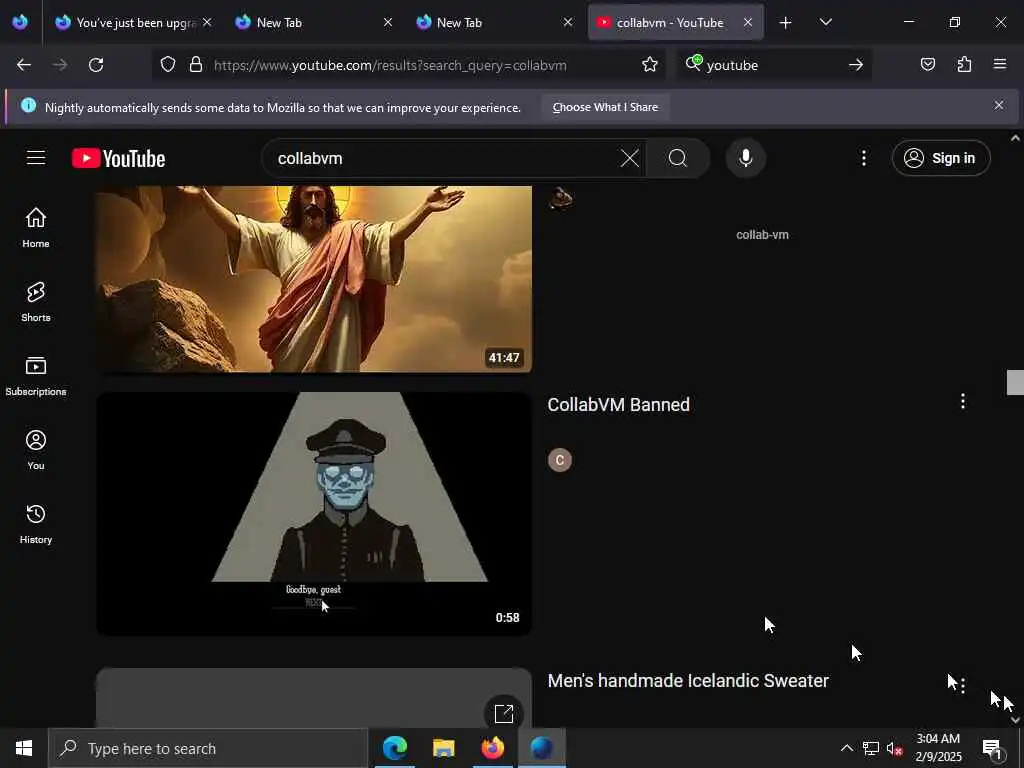
Task: Click the muted volume tray icon
Action: [894, 748]
